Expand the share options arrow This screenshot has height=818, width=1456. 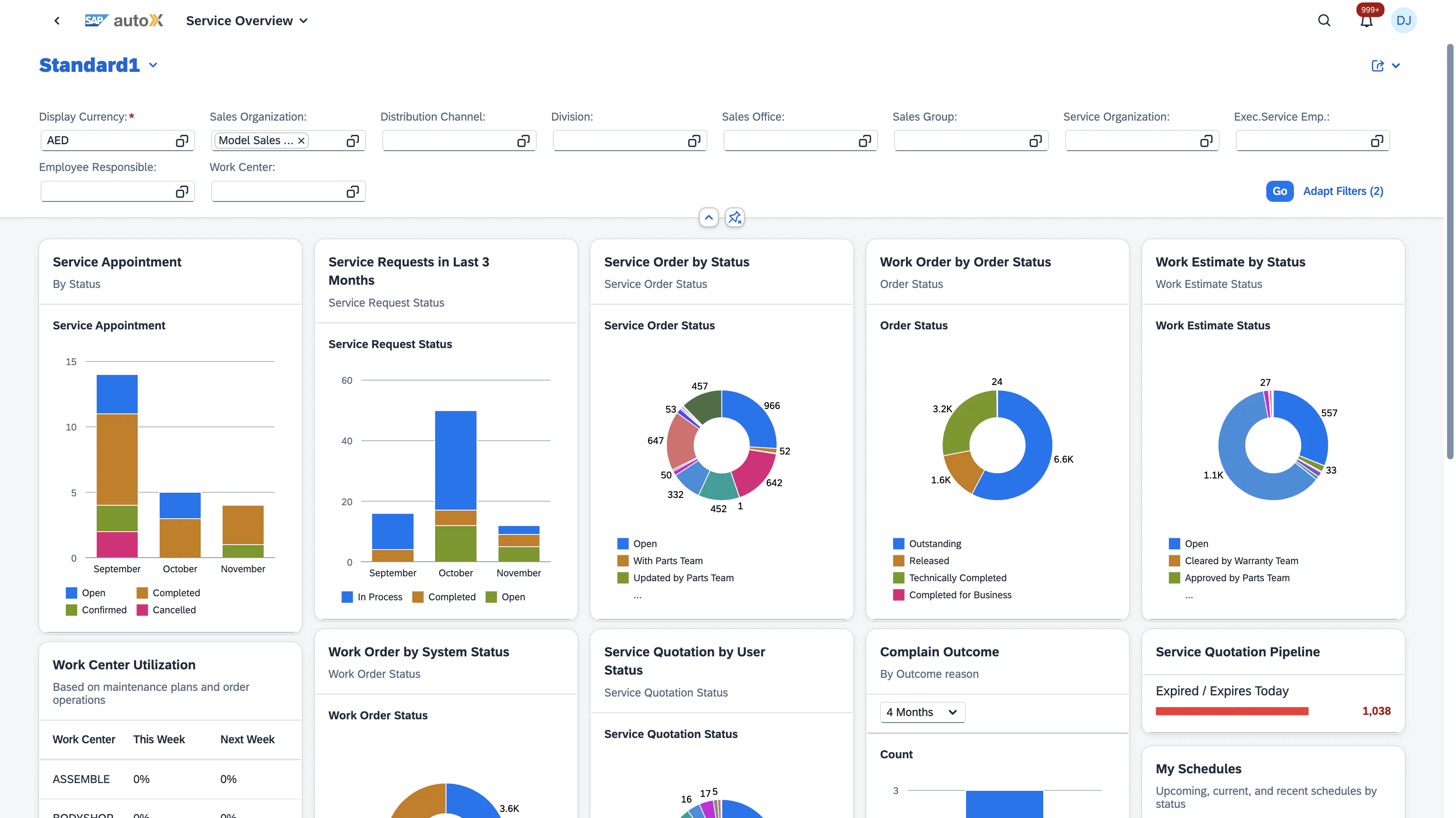click(x=1396, y=65)
